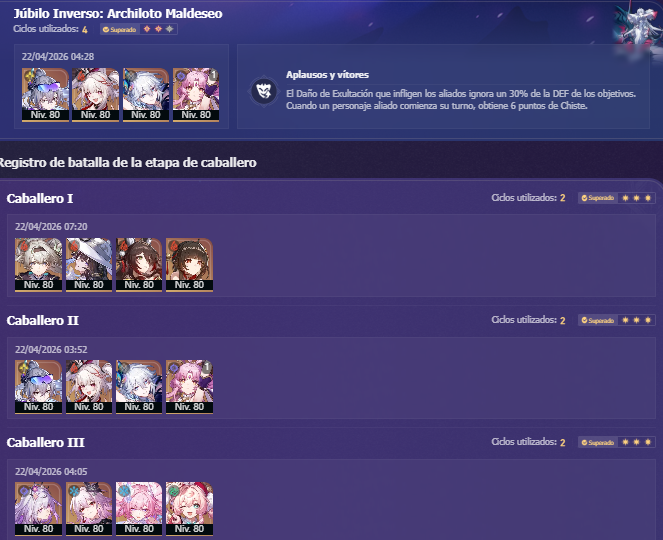Select the purple-haired first character in Caballero III
Image resolution: width=663 pixels, height=540 pixels.
pos(38,509)
